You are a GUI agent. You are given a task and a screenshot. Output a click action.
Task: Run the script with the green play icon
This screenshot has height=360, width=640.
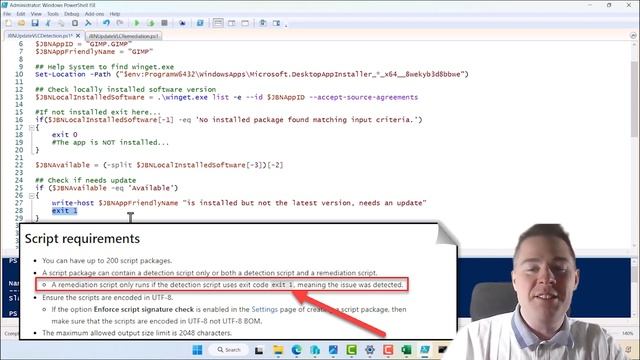pos(137,23)
